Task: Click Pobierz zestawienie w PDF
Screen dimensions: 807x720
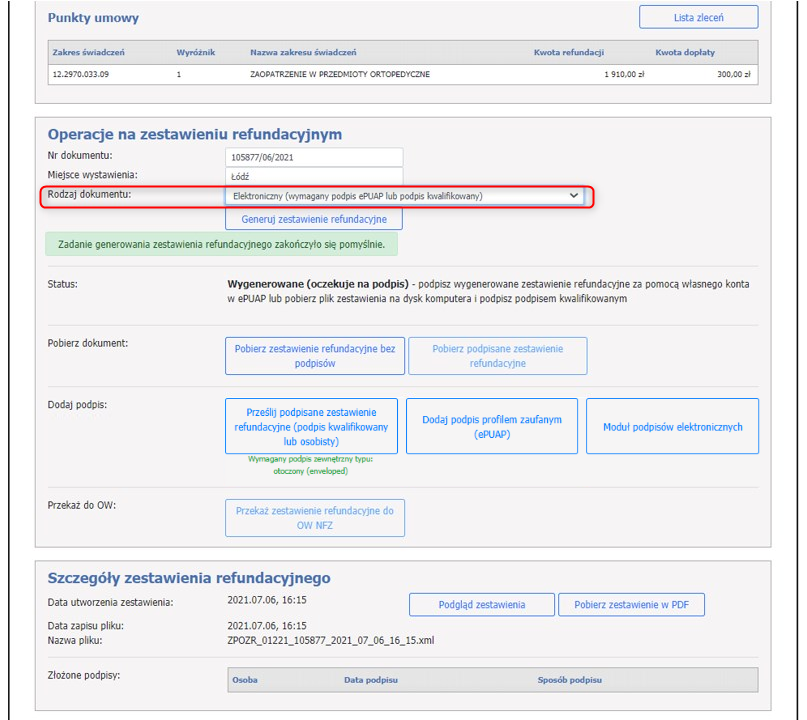Action: point(631,605)
